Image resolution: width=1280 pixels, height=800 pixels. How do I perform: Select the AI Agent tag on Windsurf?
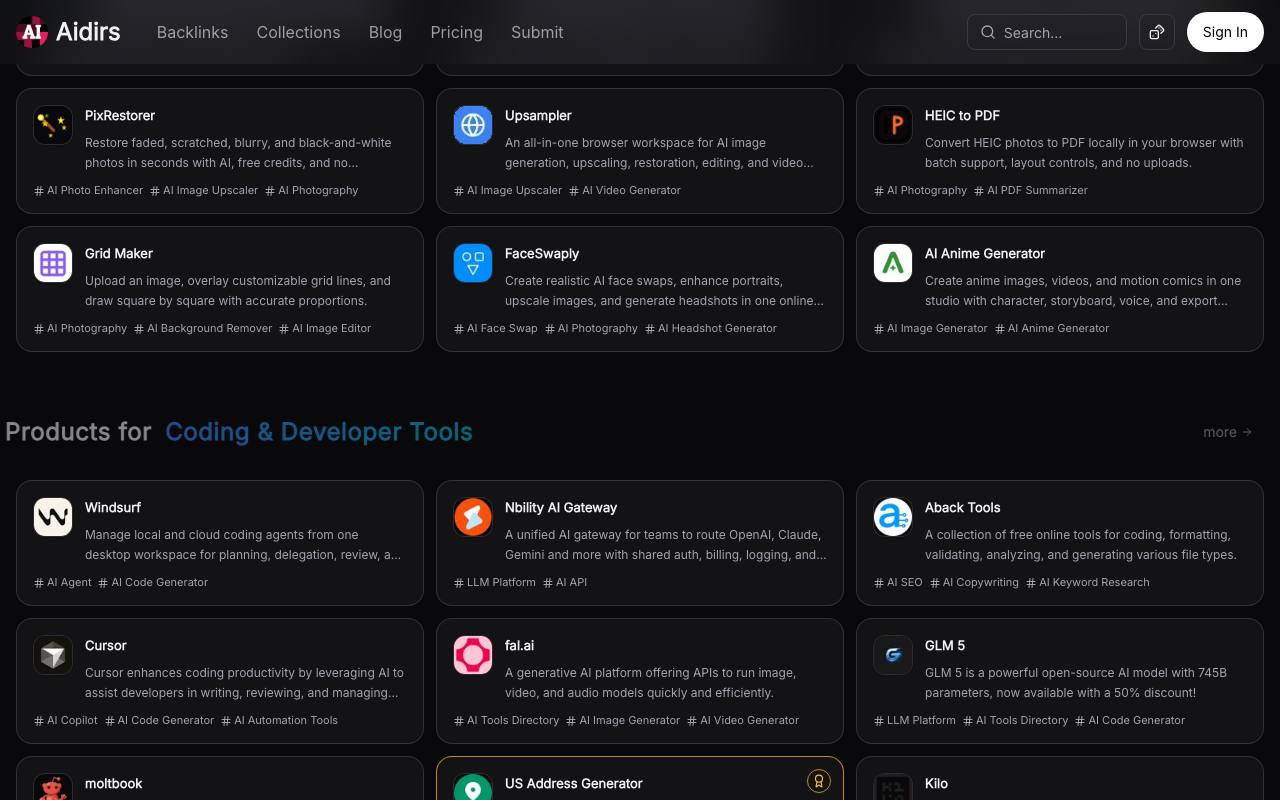coord(63,582)
